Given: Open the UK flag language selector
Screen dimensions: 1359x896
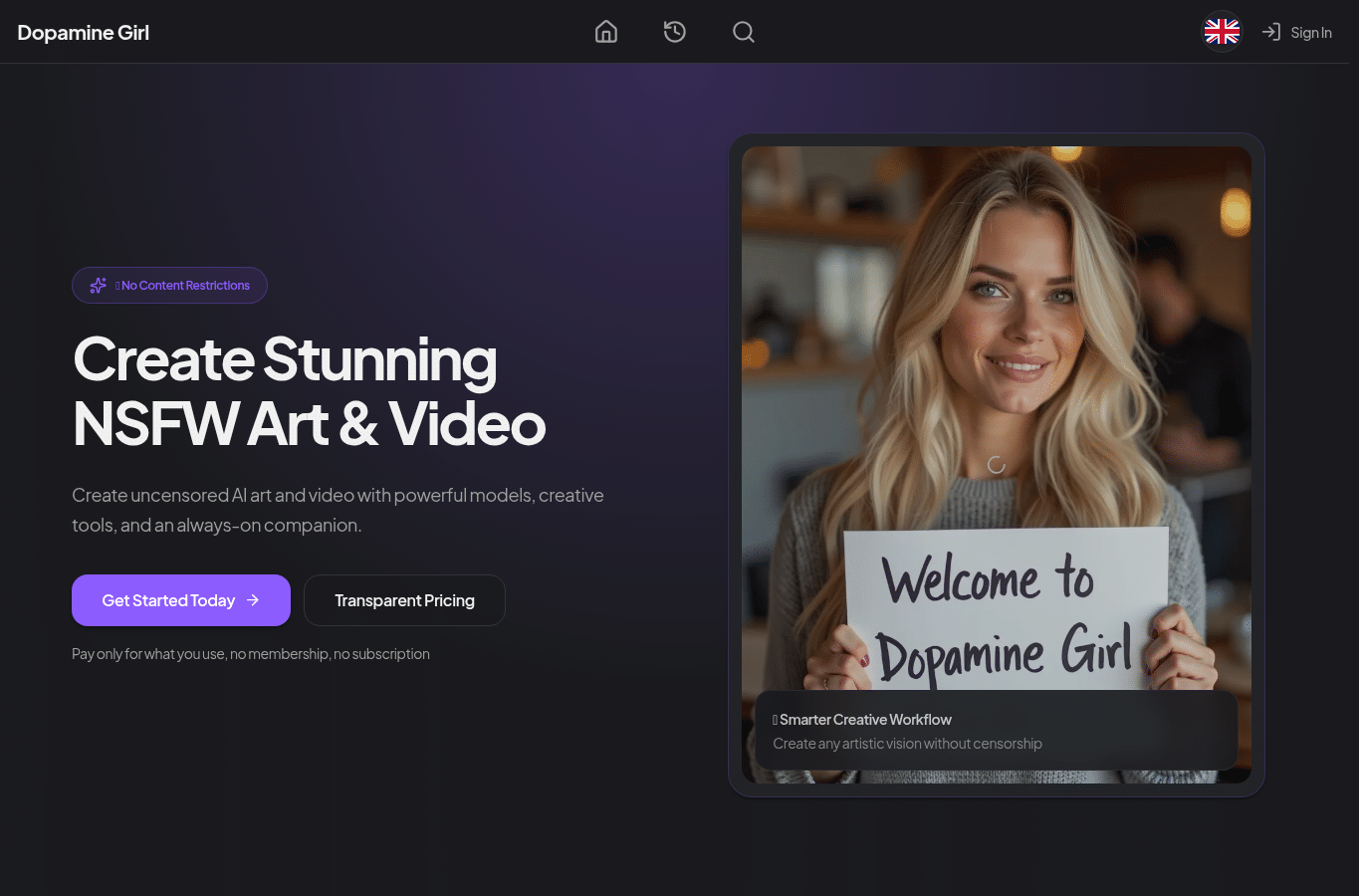Looking at the screenshot, I should [1222, 32].
